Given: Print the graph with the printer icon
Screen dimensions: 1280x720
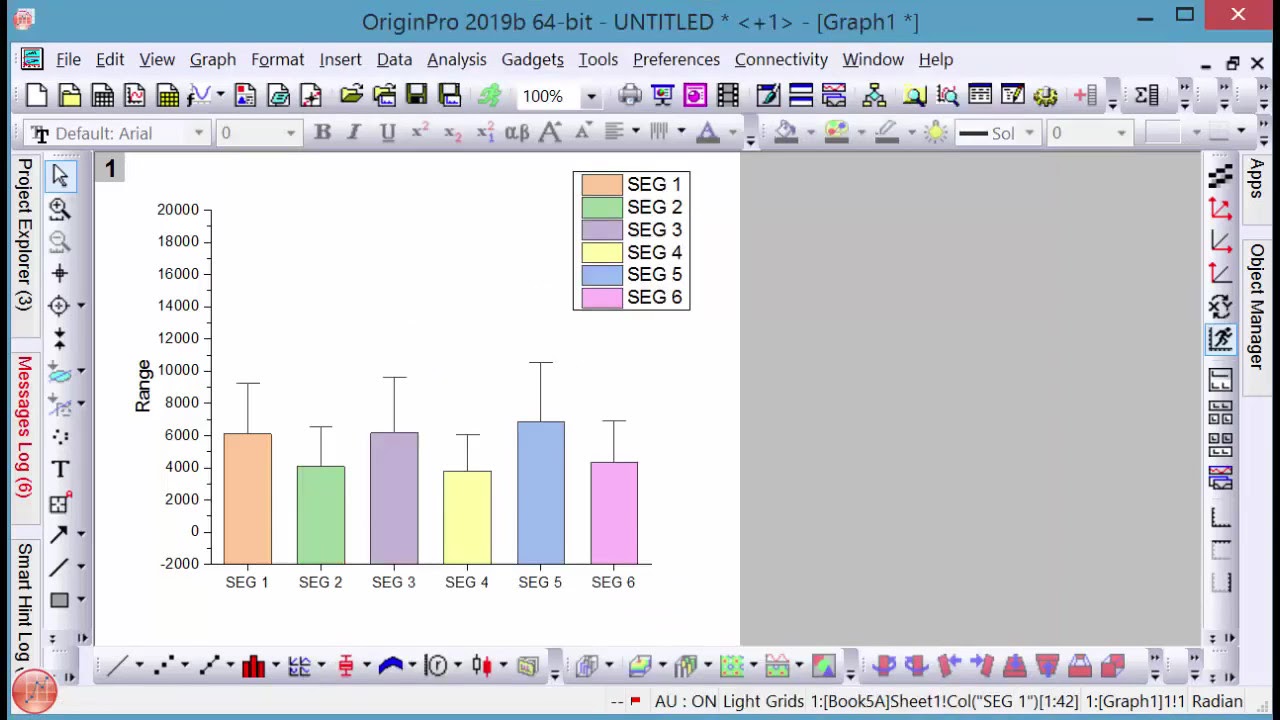Looking at the screenshot, I should [629, 96].
